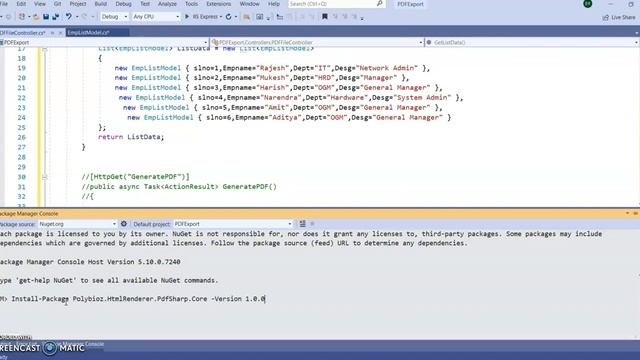The height and width of the screenshot is (360, 640).
Task: Click the New Project toolbar icon
Action: tap(22, 17)
